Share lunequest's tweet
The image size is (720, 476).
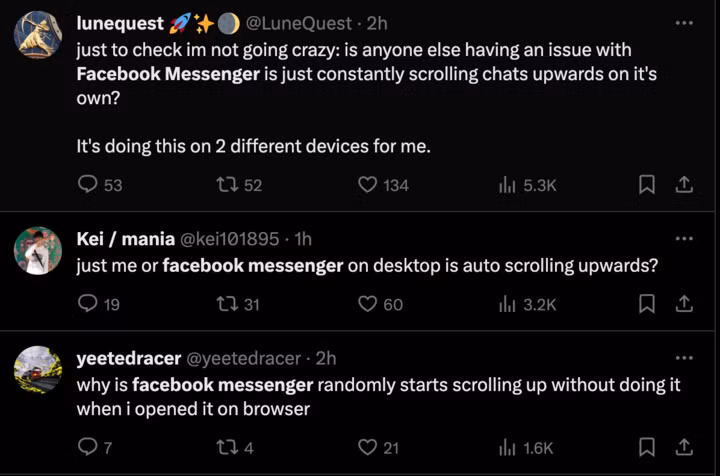pos(685,184)
